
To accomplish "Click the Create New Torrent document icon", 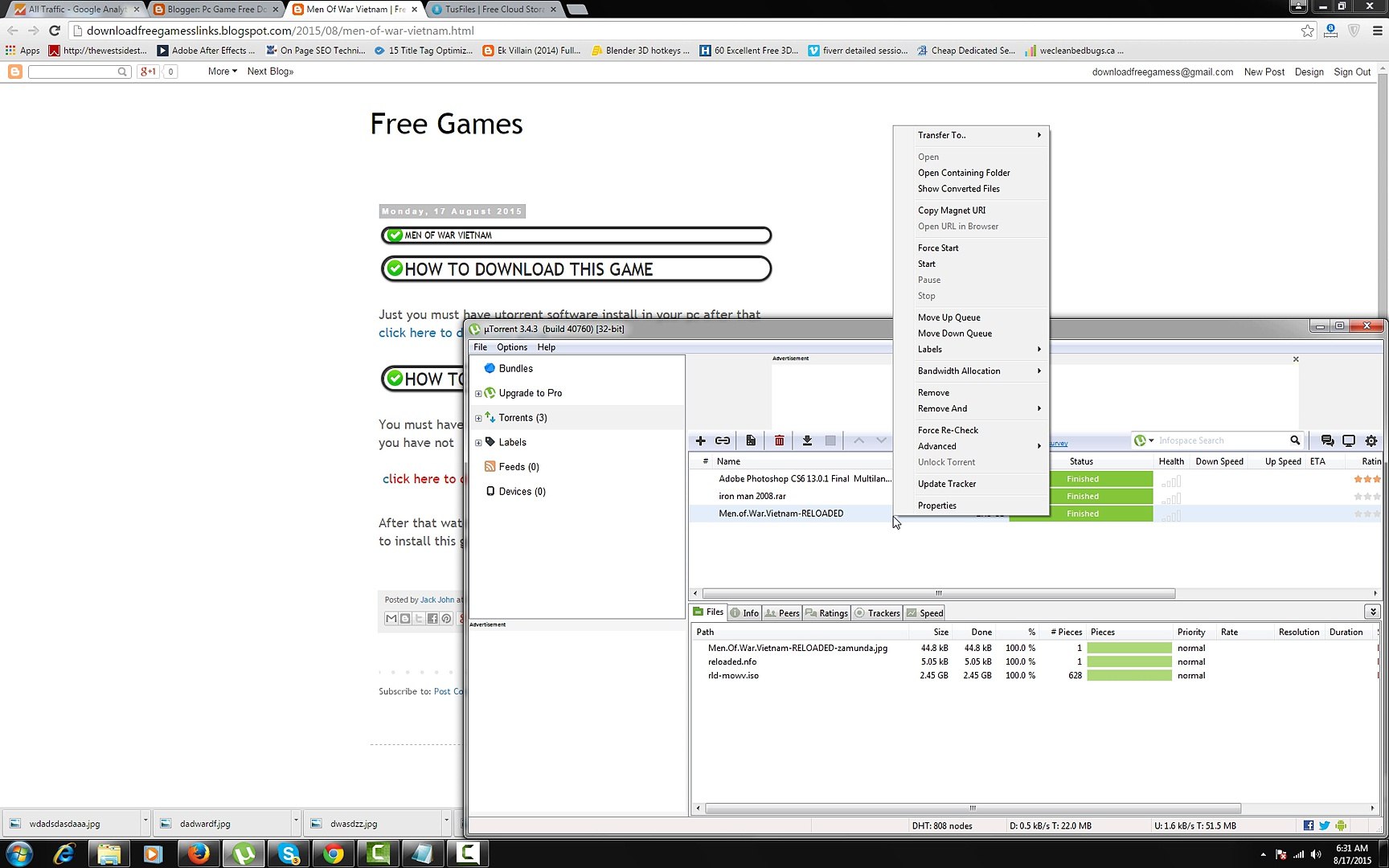I will click(751, 440).
